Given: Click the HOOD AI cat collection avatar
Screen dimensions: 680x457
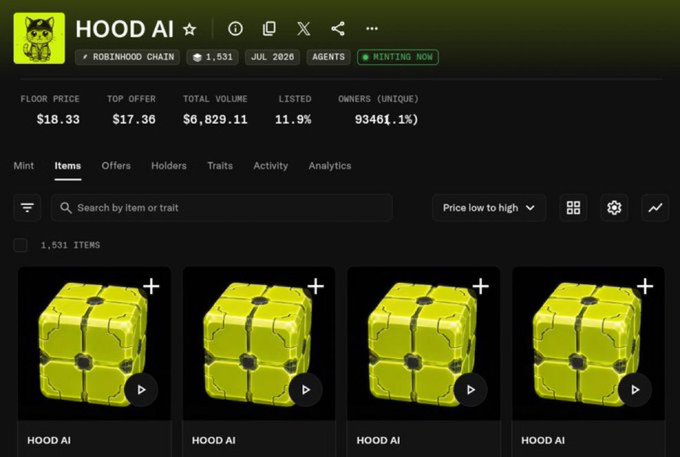Looking at the screenshot, I should pyautogui.click(x=39, y=38).
